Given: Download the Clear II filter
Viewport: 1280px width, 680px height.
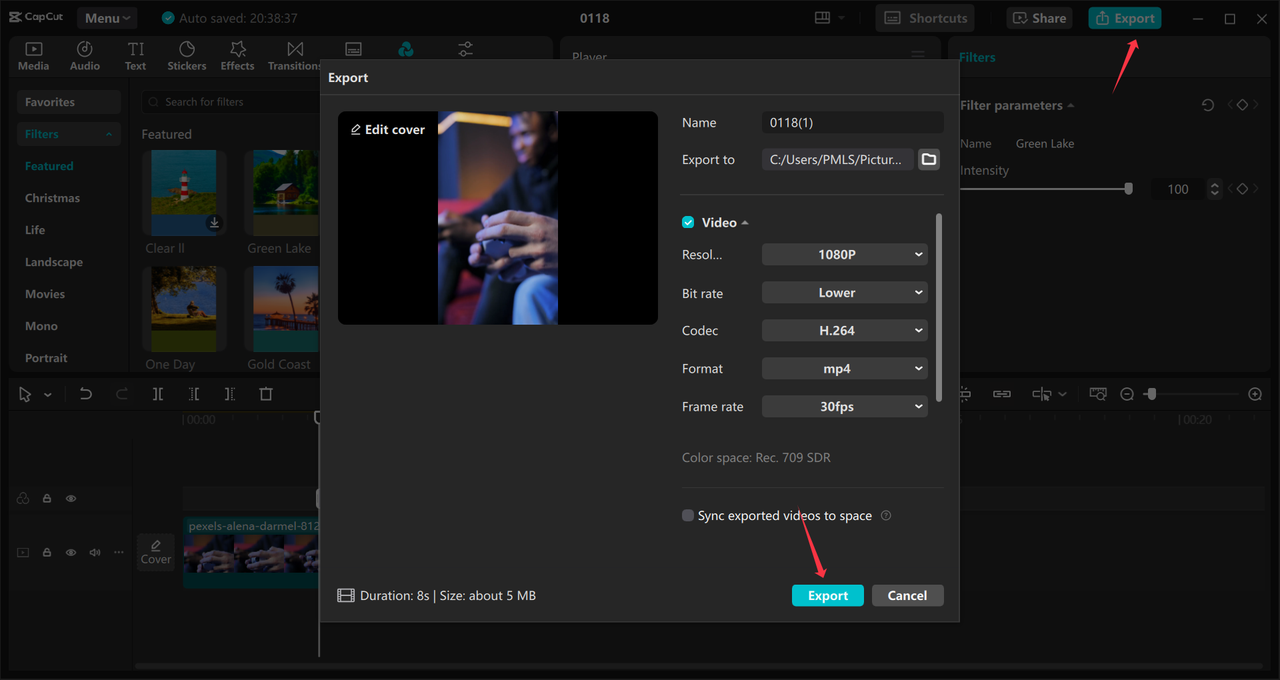Looking at the screenshot, I should (214, 223).
